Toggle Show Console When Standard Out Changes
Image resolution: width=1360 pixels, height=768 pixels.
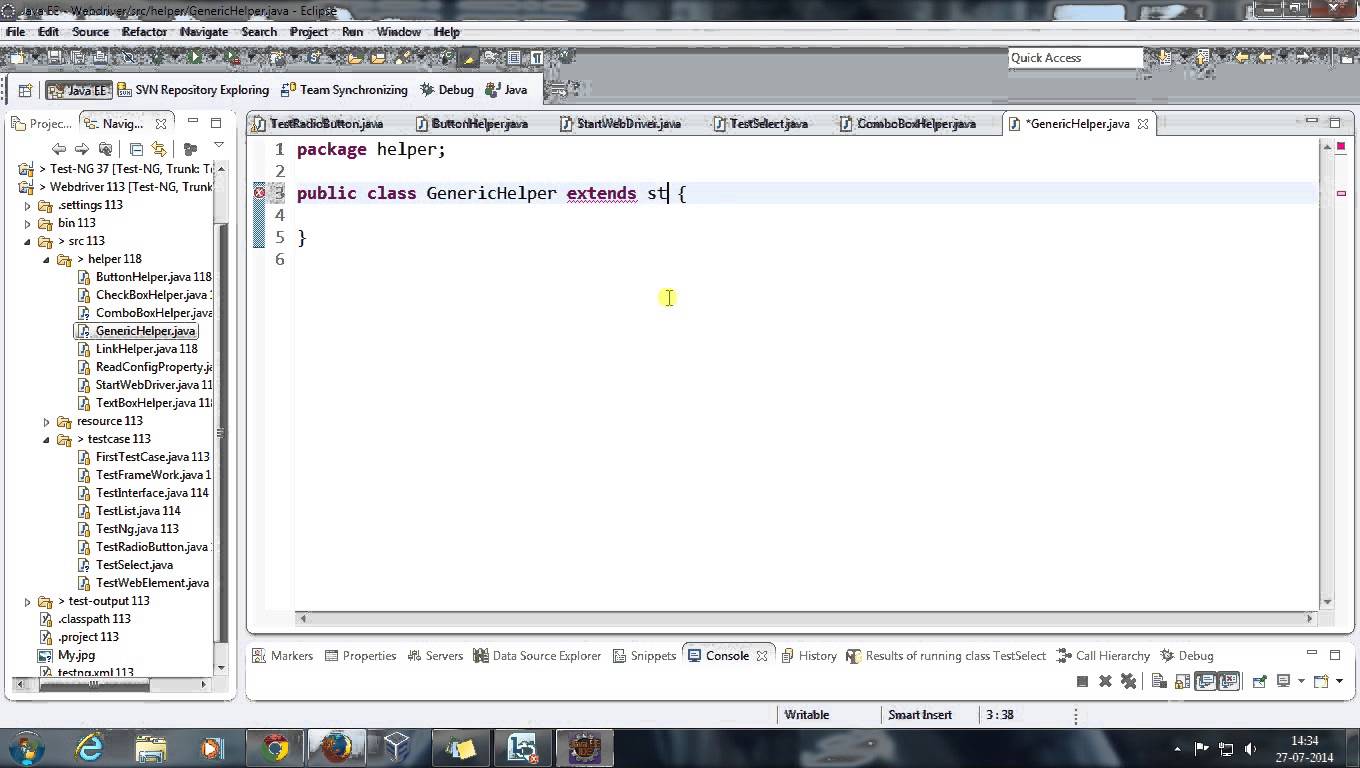click(1203, 680)
